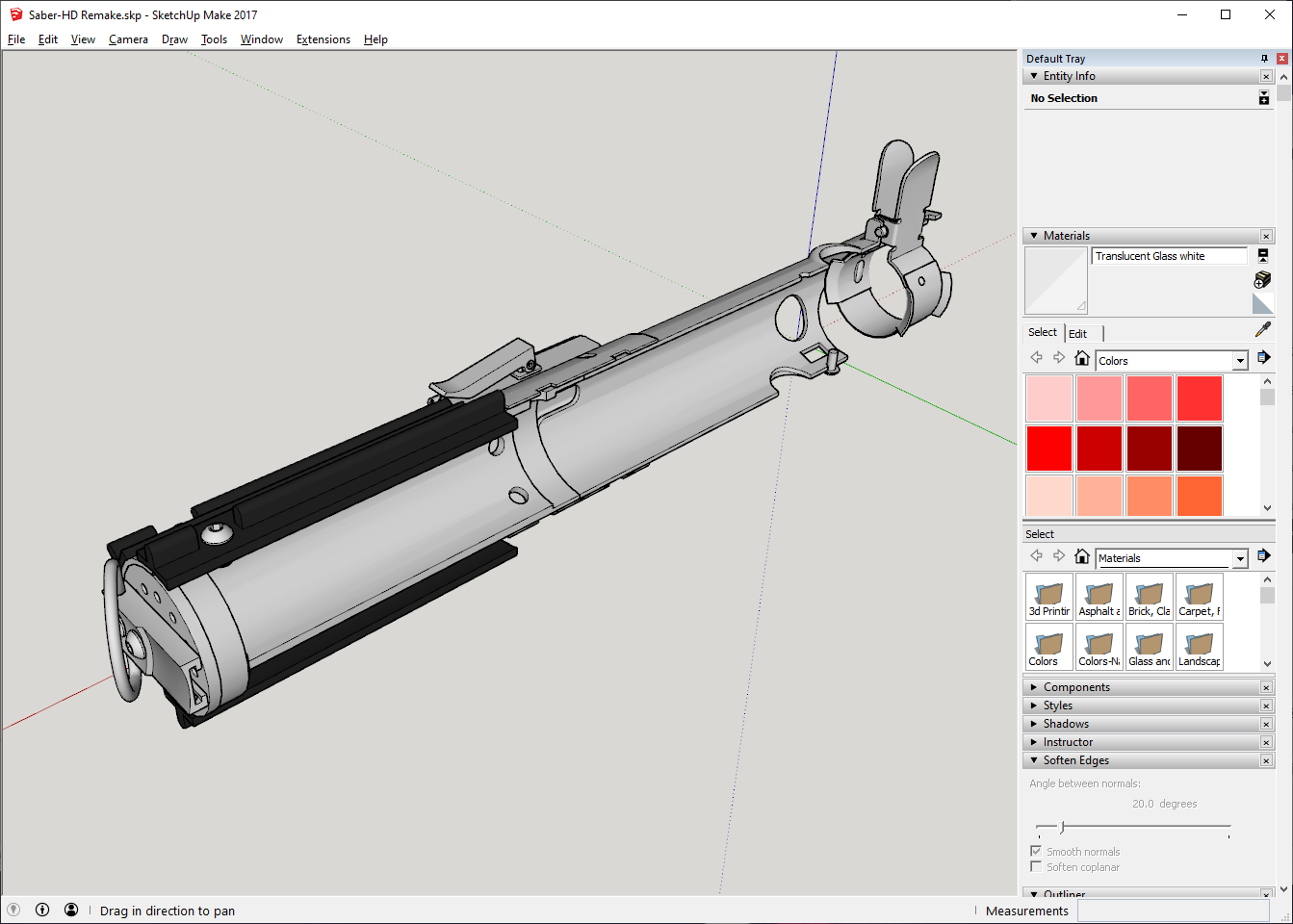This screenshot has height=924, width=1293.
Task: Select the darkest maroon color swatch
Action: pos(1200,449)
